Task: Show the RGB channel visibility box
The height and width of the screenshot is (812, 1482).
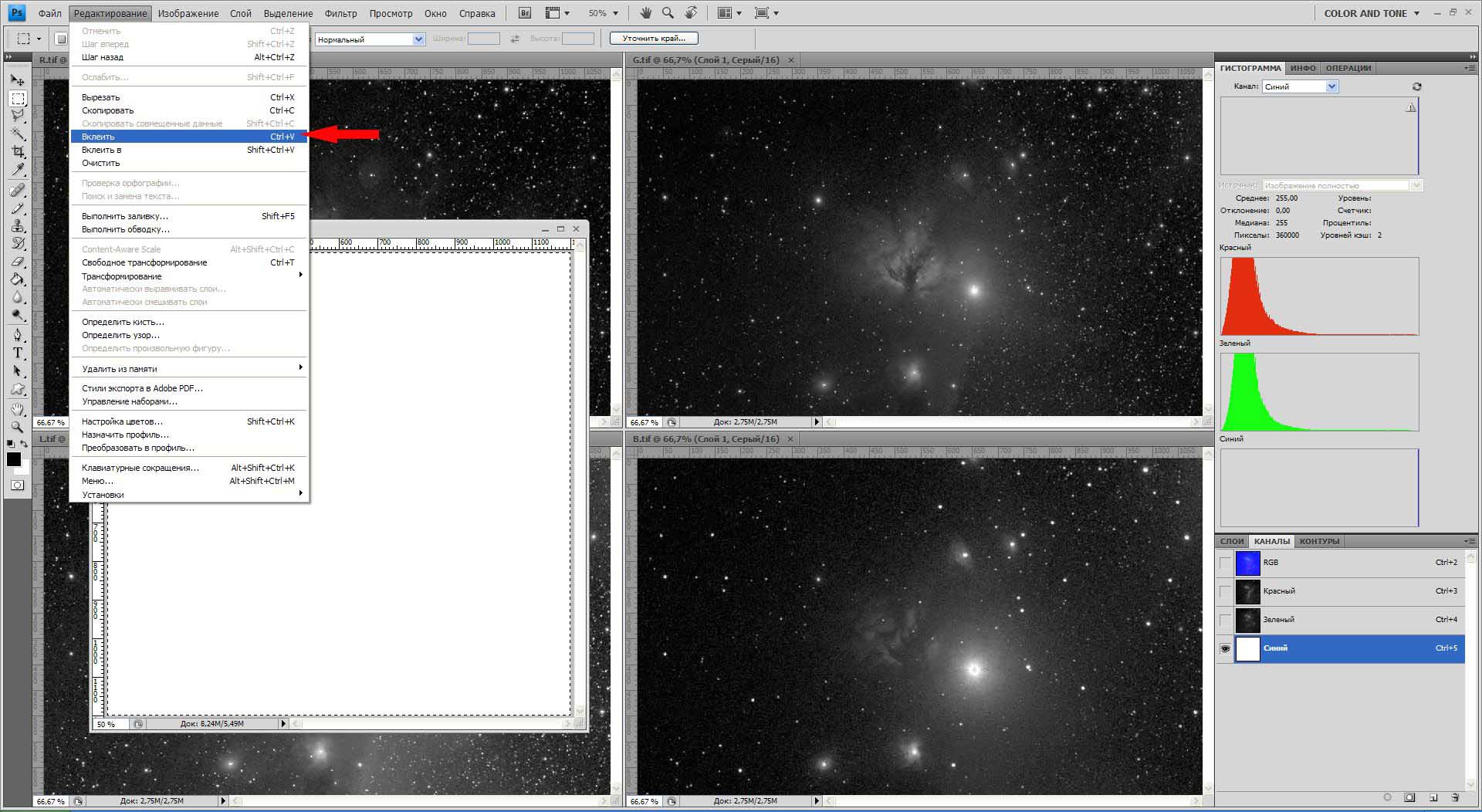Action: (x=1225, y=563)
